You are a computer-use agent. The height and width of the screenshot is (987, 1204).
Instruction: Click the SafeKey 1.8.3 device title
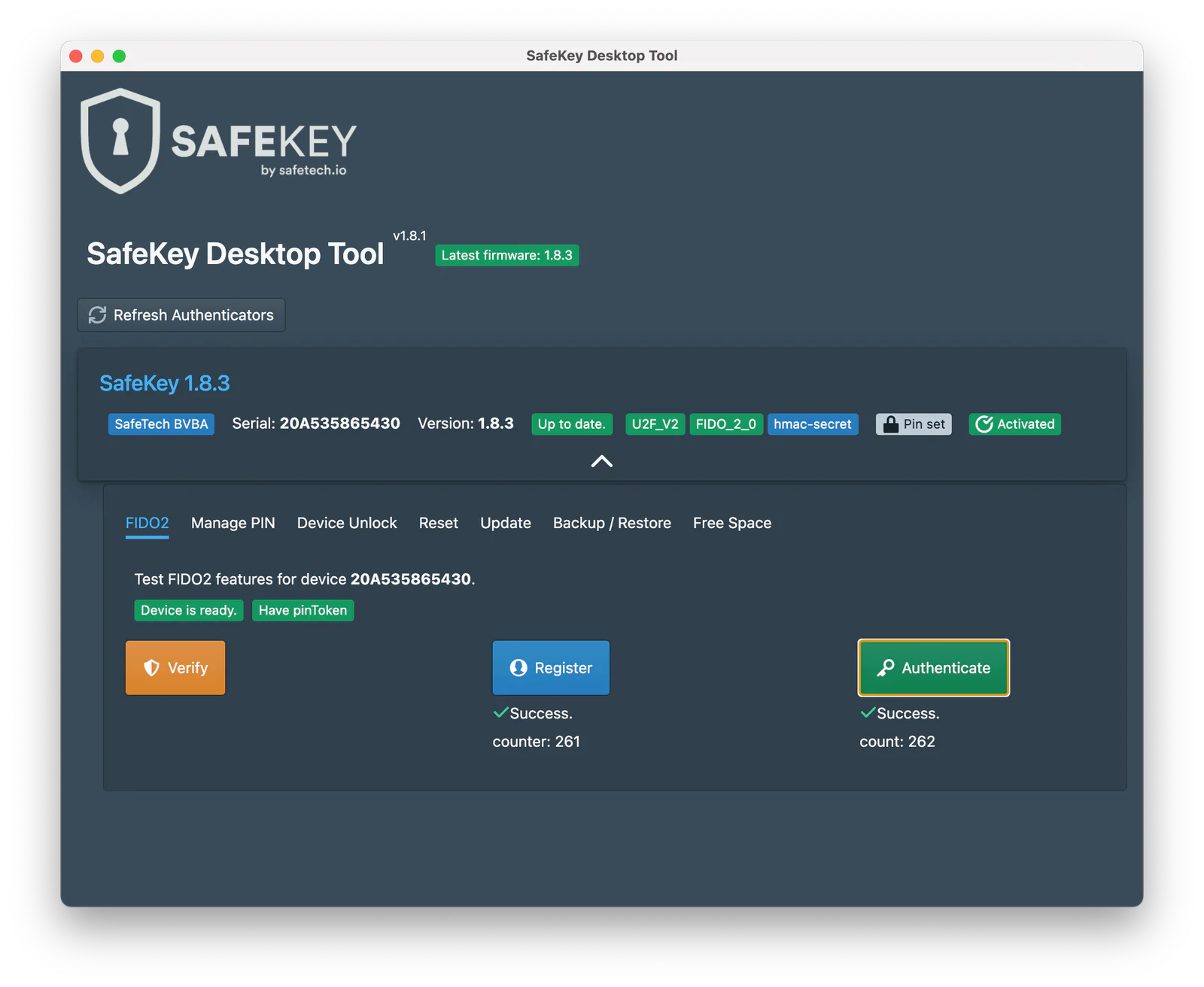(x=165, y=384)
